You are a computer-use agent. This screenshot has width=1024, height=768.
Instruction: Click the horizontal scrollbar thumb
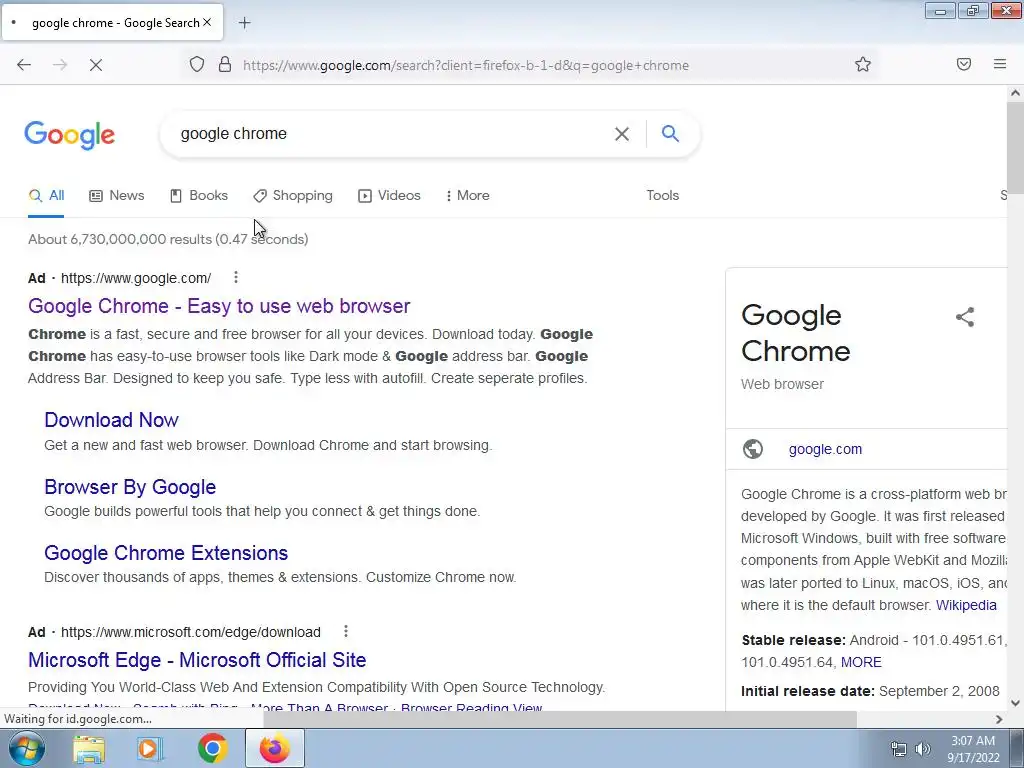coord(560,719)
